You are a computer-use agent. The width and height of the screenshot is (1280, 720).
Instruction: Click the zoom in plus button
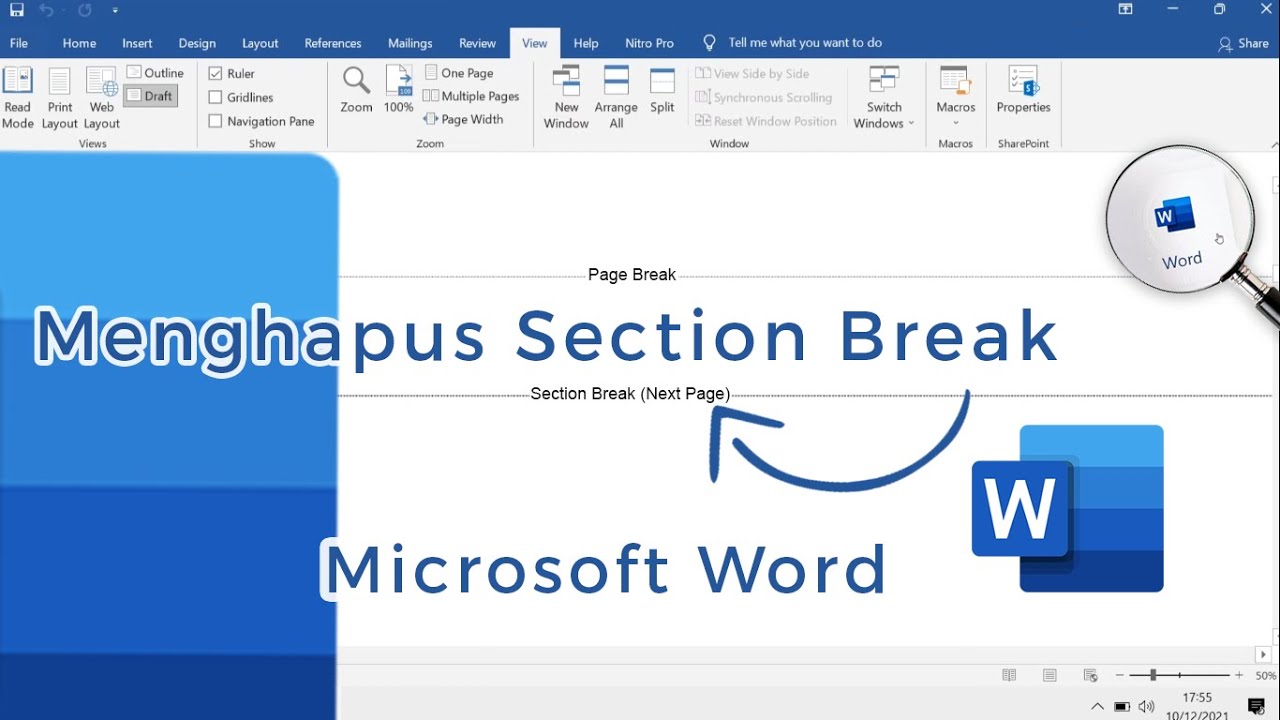coord(1239,675)
